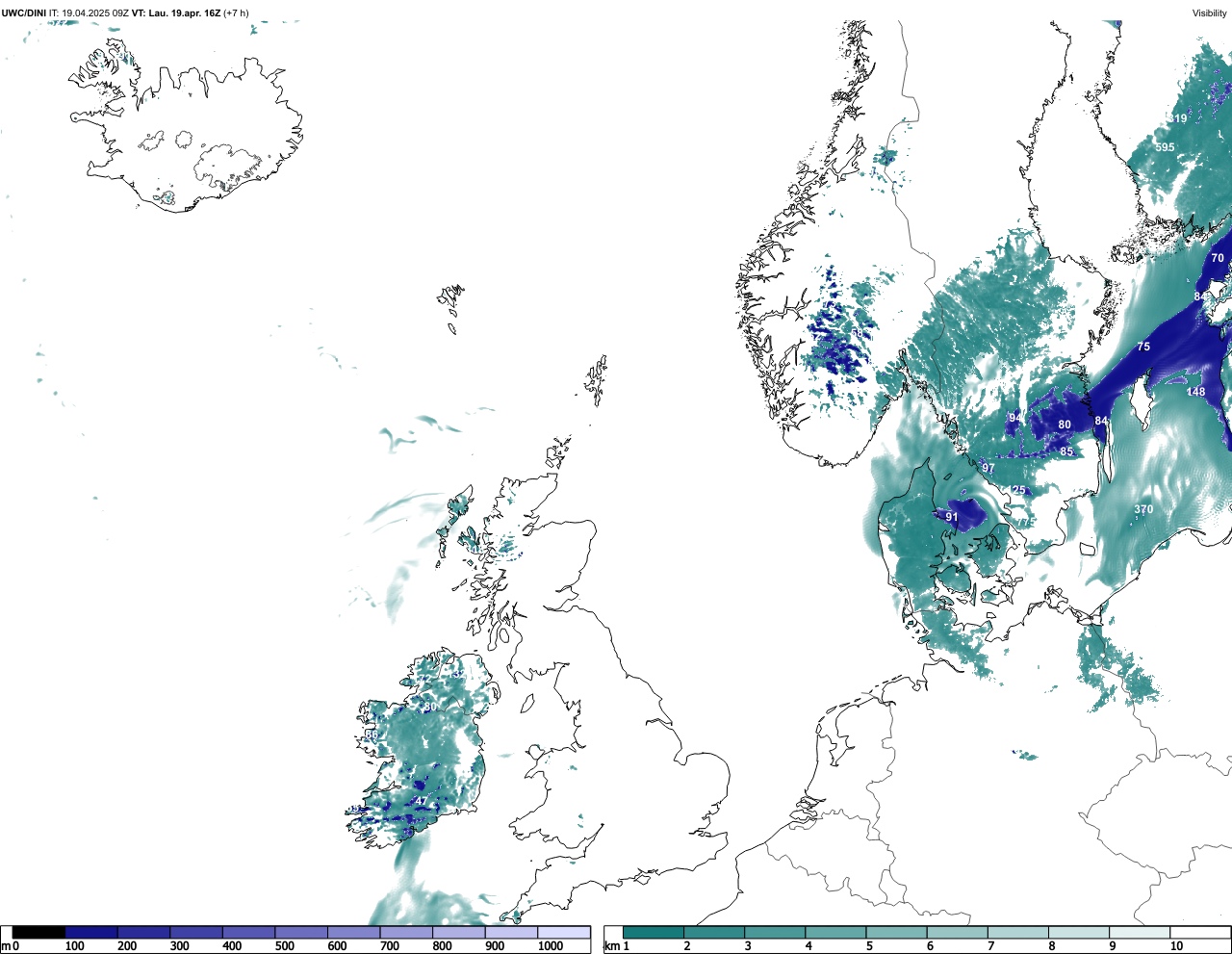Click the '85' value in southern Sweden
This screenshot has width=1232, height=954.
(1066, 451)
